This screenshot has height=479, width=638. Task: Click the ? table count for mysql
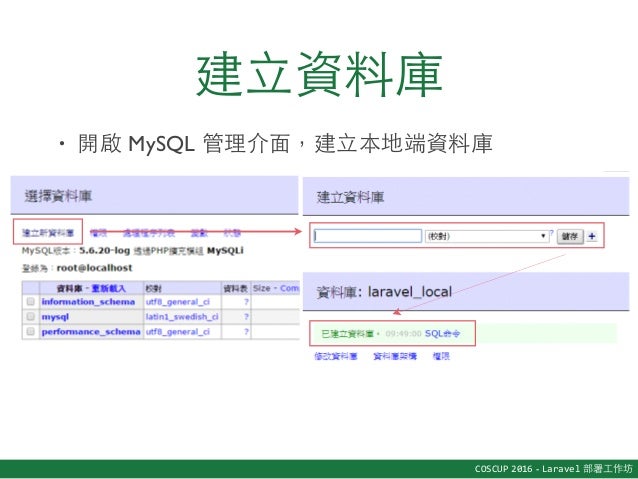246,317
